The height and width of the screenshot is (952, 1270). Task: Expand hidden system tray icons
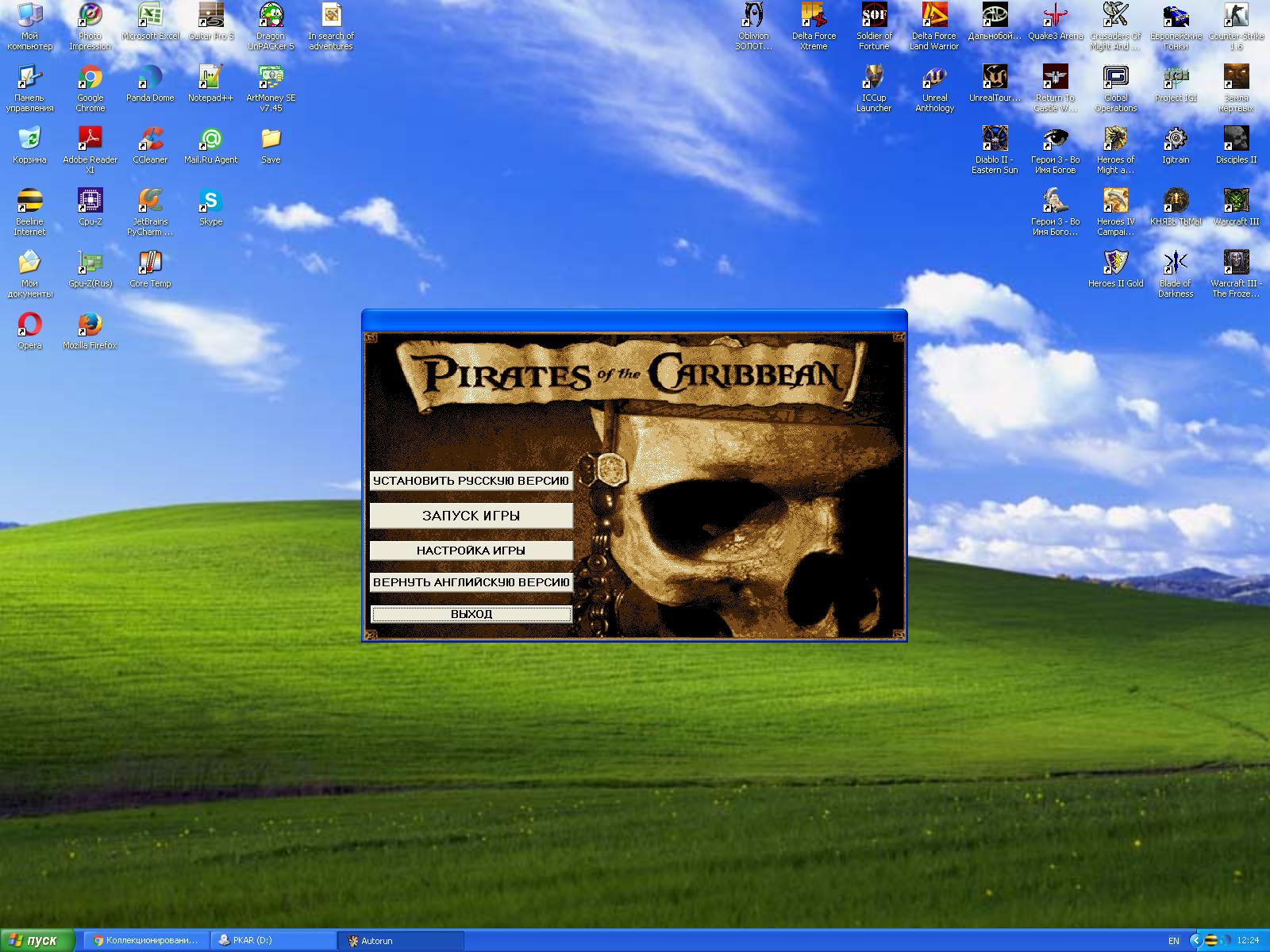click(1196, 941)
